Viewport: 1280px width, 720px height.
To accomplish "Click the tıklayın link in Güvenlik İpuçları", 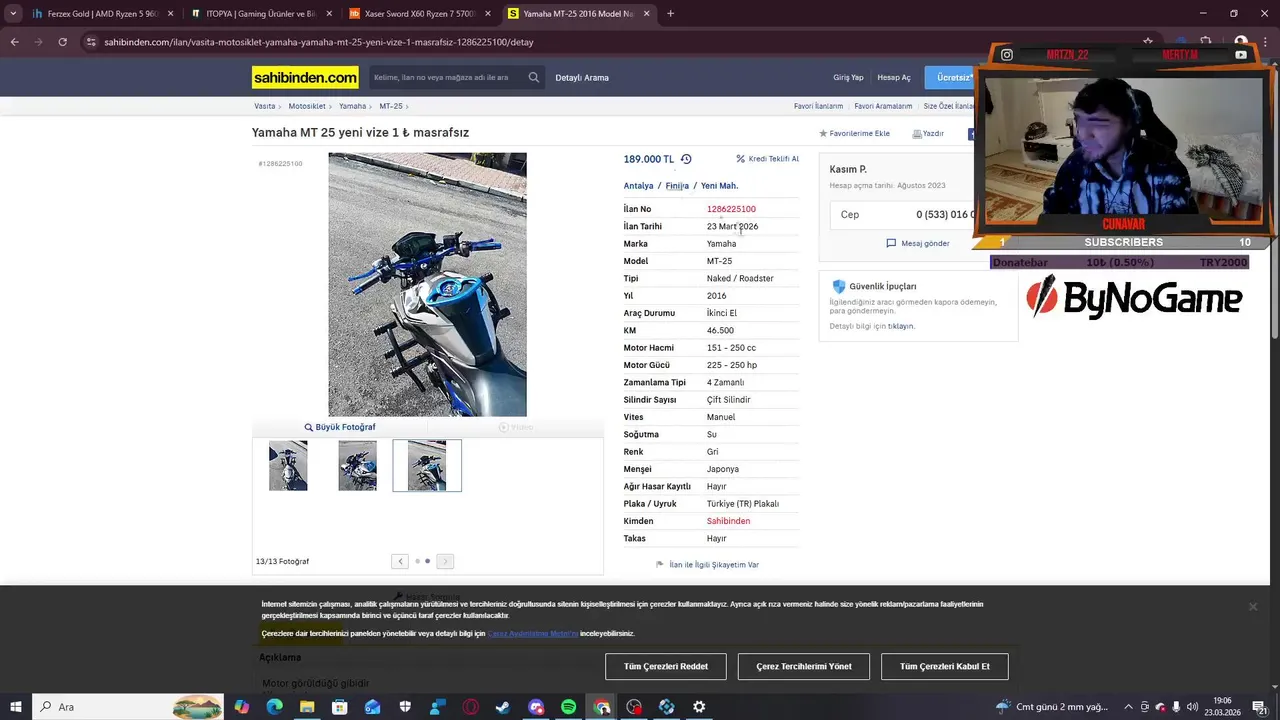I will coord(900,326).
